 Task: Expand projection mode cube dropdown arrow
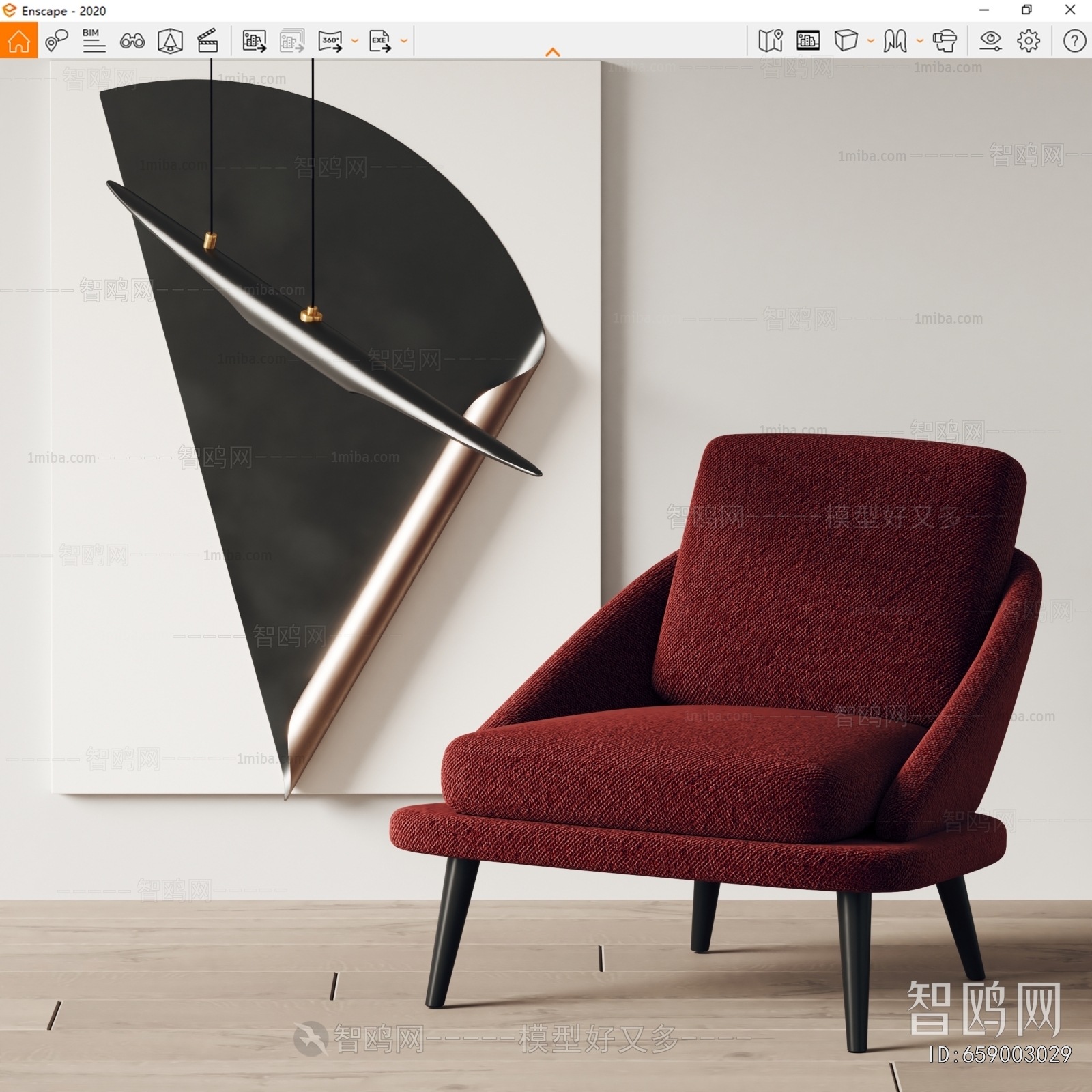coord(870,41)
